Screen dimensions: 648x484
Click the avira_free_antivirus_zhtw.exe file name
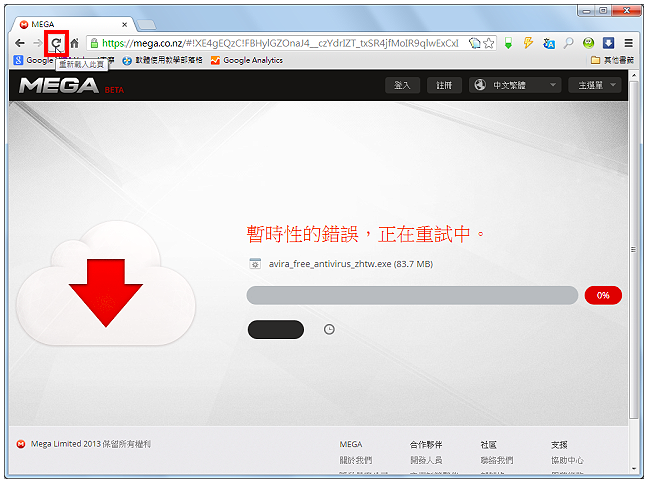tap(350, 264)
